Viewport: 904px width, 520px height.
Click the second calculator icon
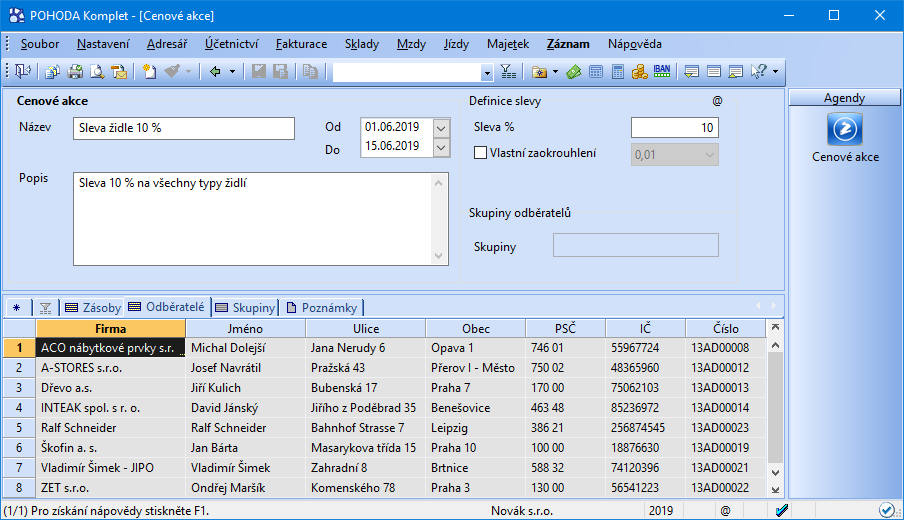[617, 71]
